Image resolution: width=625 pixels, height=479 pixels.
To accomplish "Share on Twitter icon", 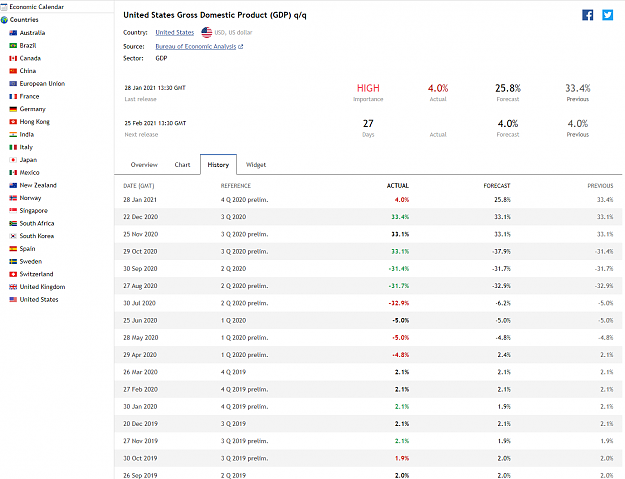I will point(607,15).
